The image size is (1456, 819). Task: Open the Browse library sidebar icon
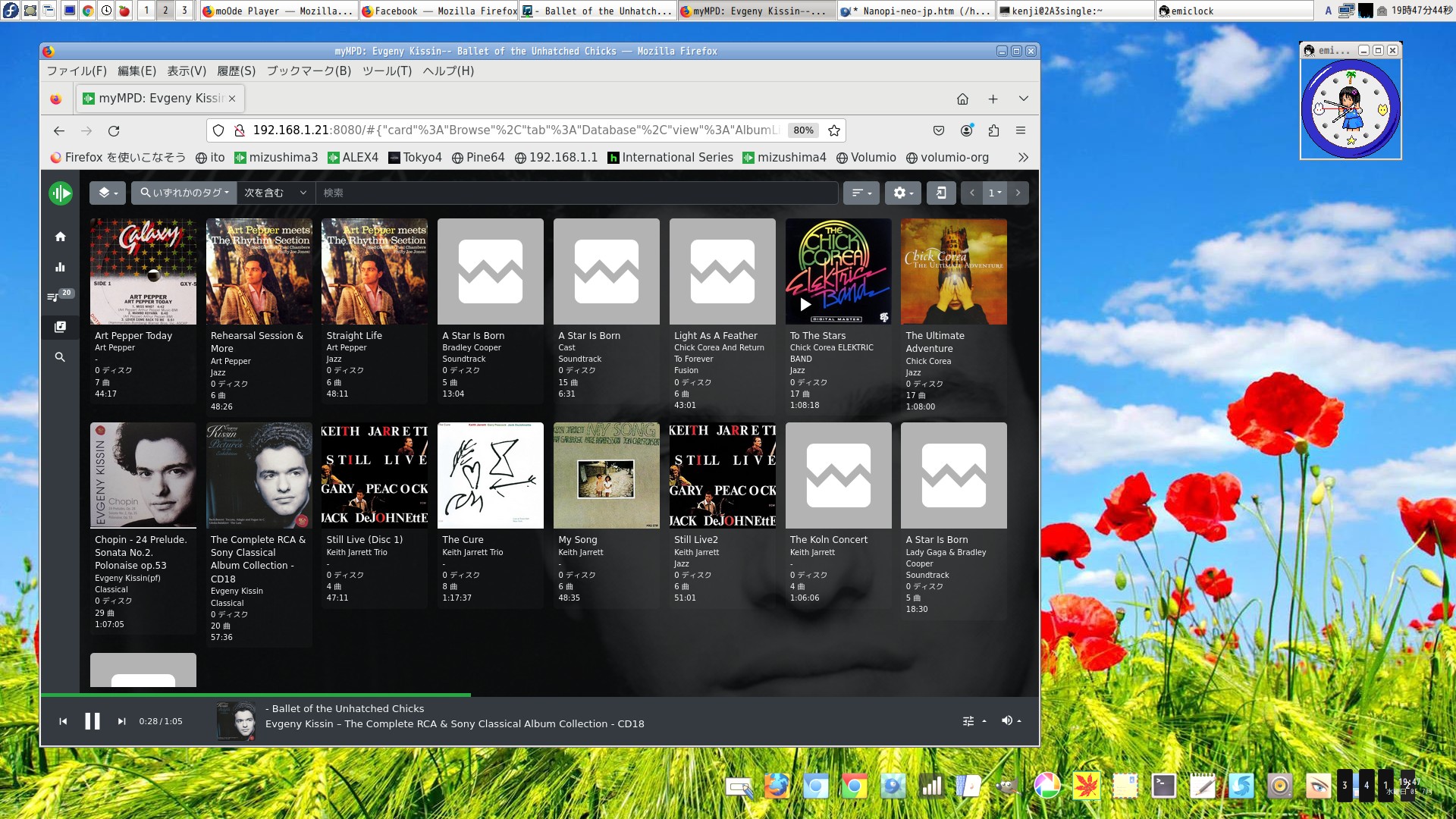(x=60, y=327)
